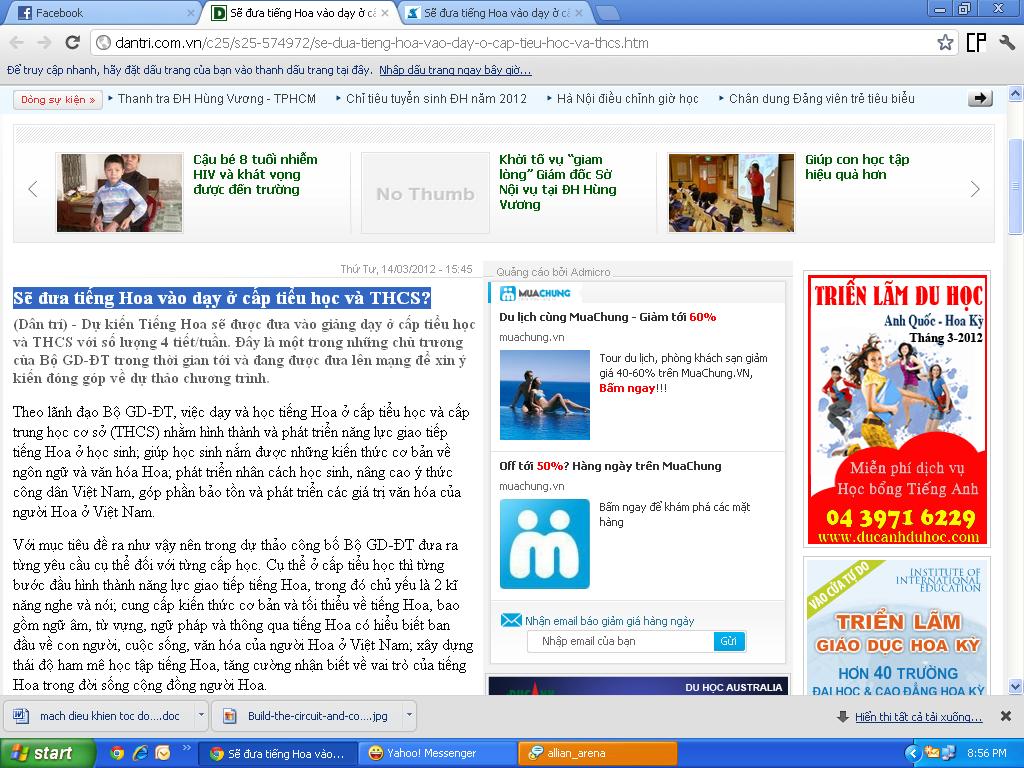Open a new tab
The height and width of the screenshot is (768, 1024).
[607, 12]
